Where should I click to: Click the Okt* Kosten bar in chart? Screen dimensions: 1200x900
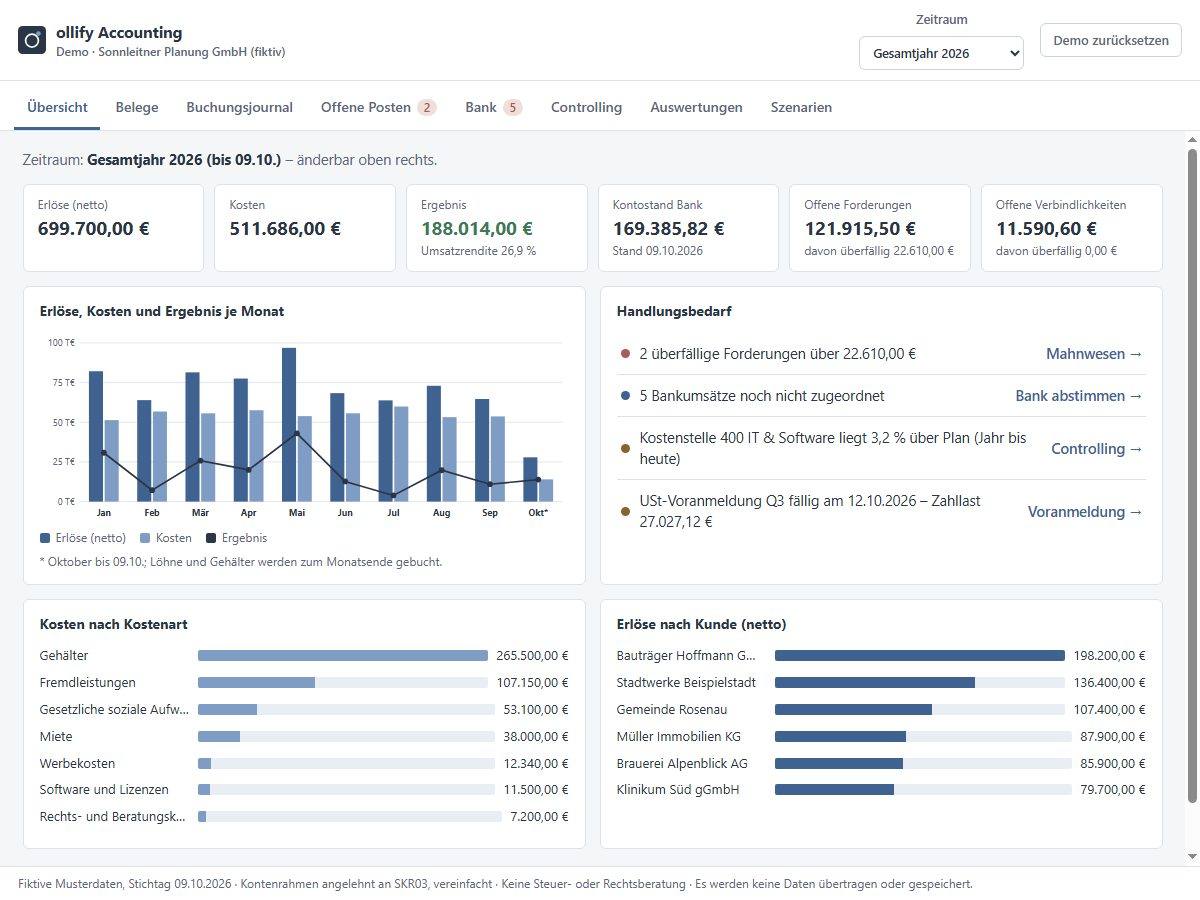(x=546, y=490)
